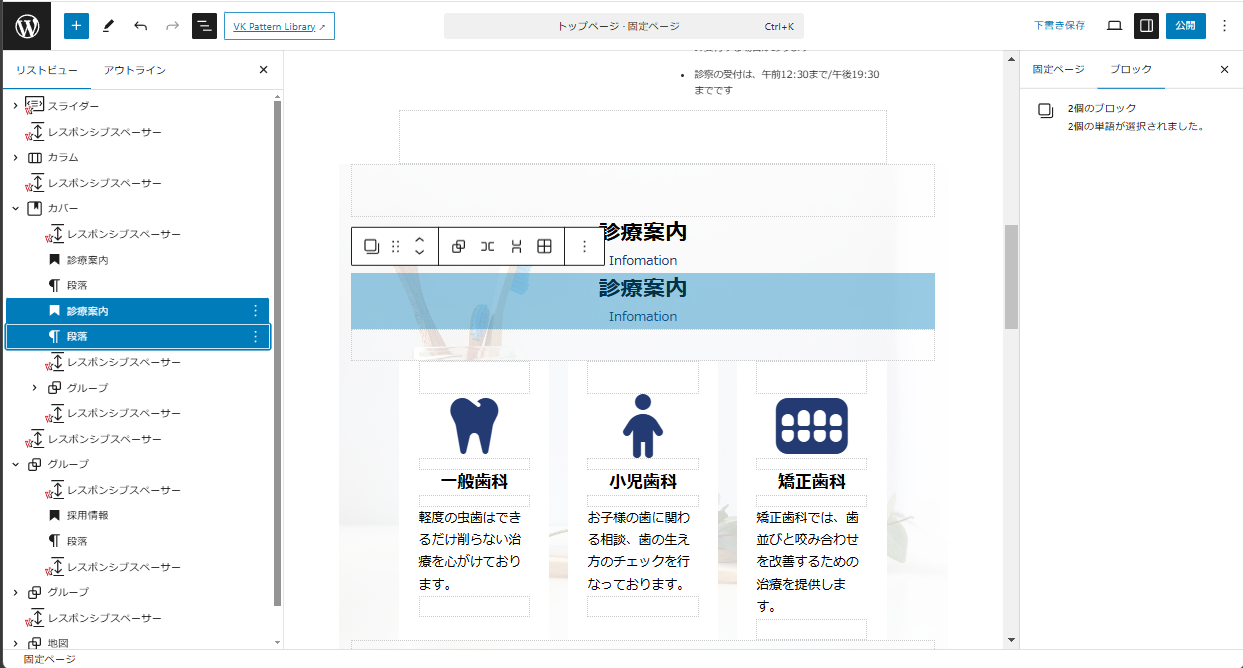The height and width of the screenshot is (668, 1243).
Task: Expand the スライダー block in list view
Action: tap(15, 106)
